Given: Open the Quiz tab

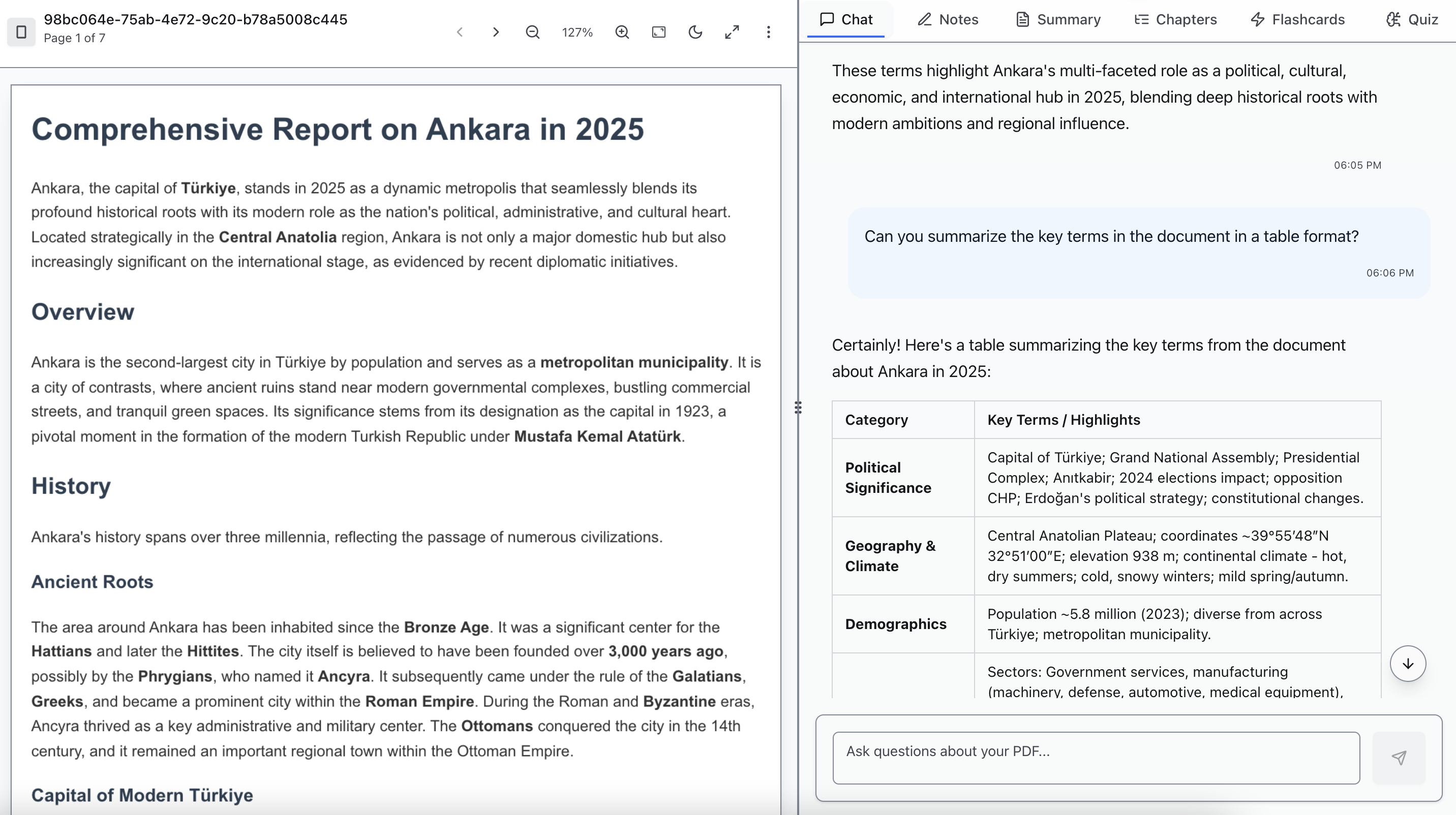Looking at the screenshot, I should tap(1412, 20).
